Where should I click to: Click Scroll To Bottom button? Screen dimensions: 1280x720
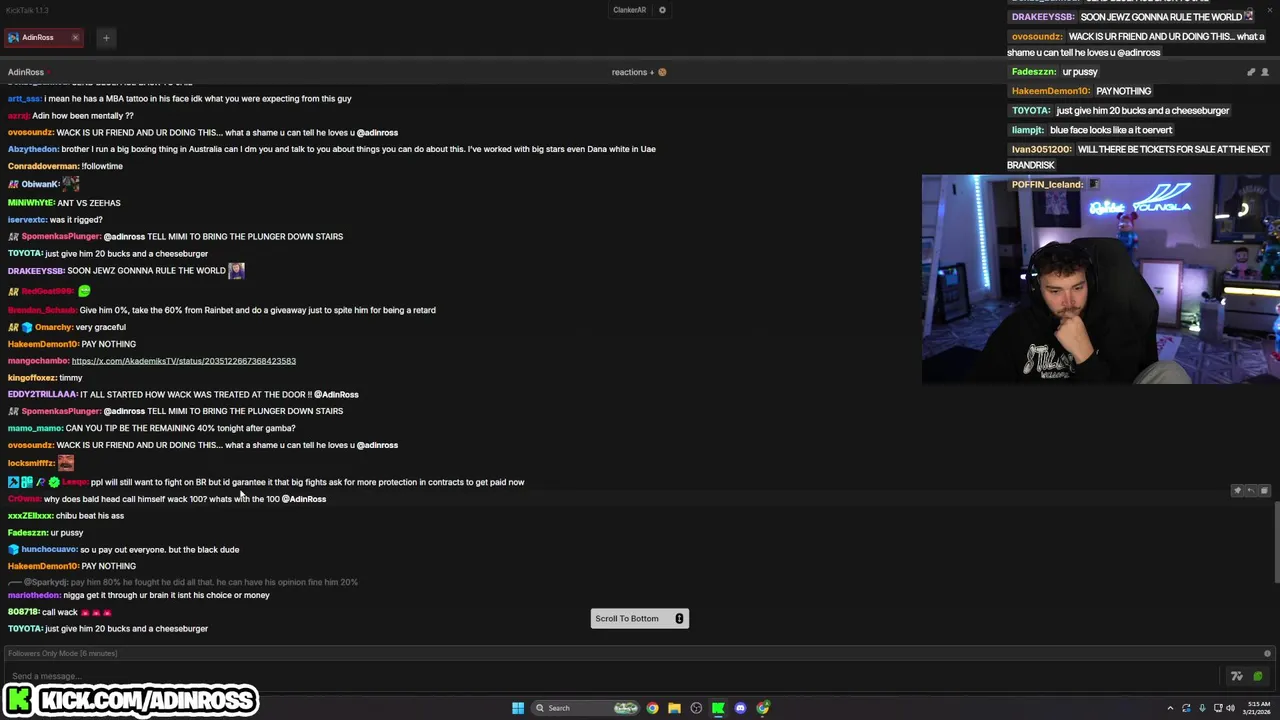(x=640, y=618)
